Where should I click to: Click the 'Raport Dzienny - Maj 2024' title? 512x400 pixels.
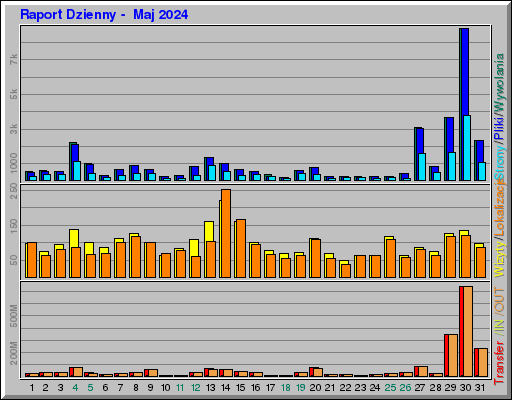[104, 15]
